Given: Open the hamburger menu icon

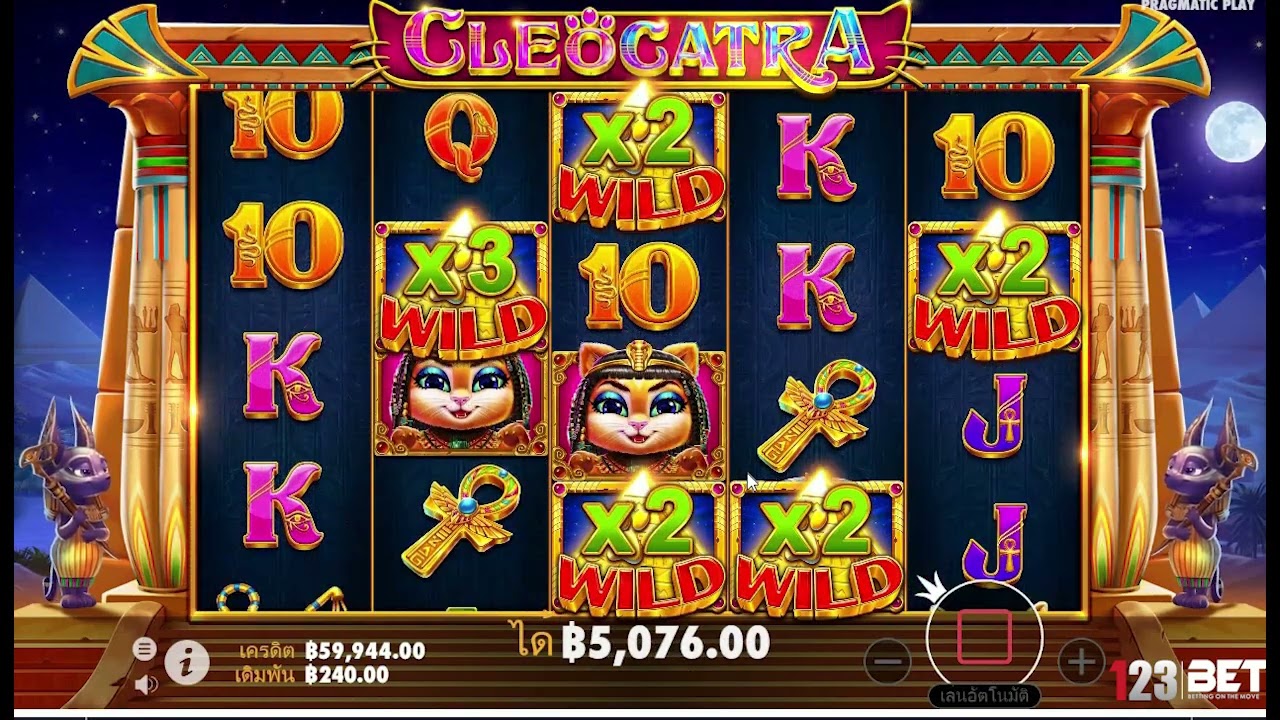Looking at the screenshot, I should (x=145, y=649).
